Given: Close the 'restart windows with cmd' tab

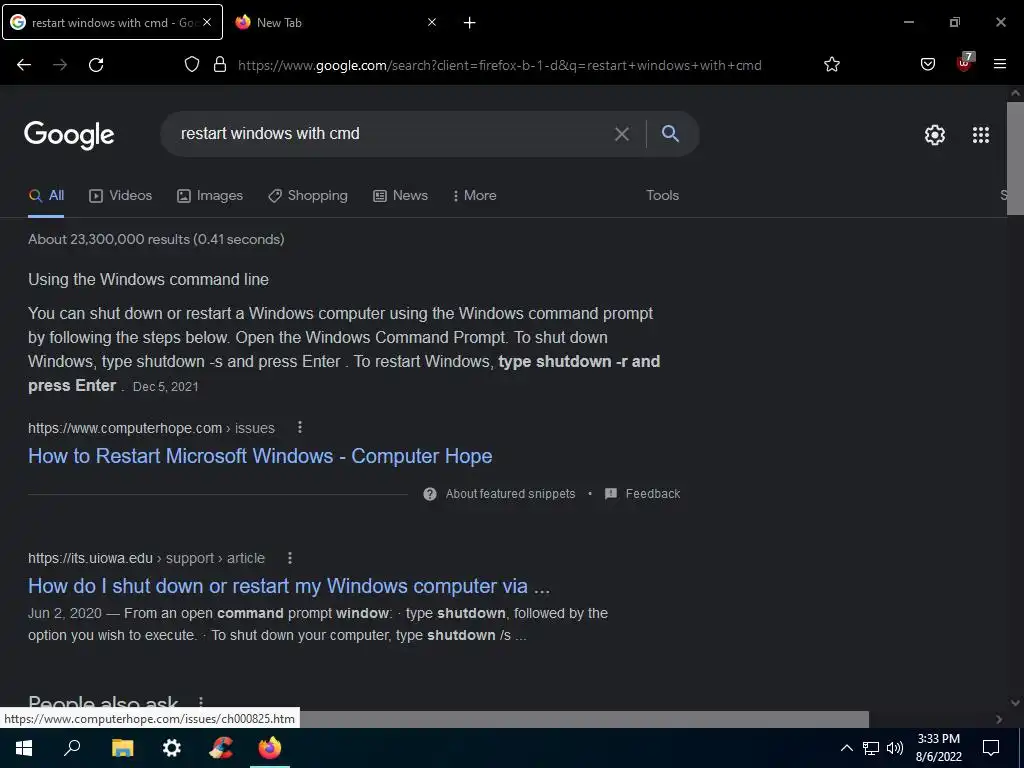Looking at the screenshot, I should (x=207, y=22).
